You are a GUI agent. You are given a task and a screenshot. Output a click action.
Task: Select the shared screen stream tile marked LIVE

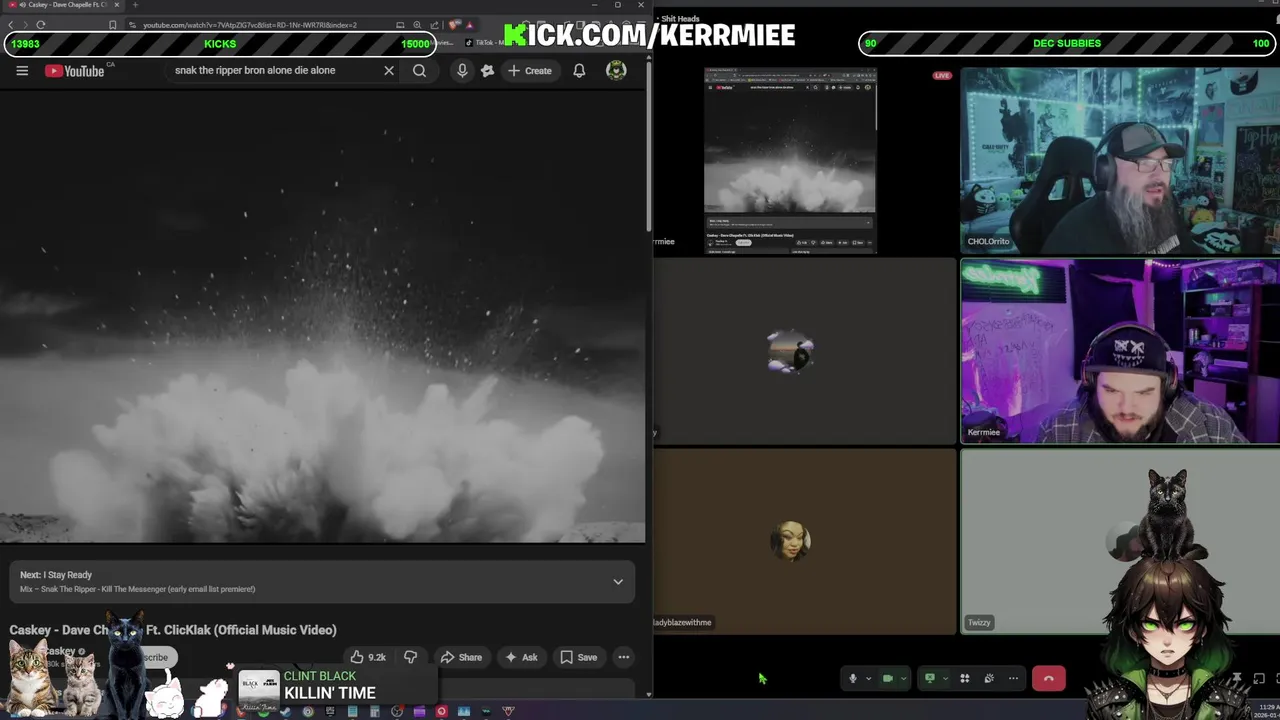pyautogui.click(x=804, y=159)
